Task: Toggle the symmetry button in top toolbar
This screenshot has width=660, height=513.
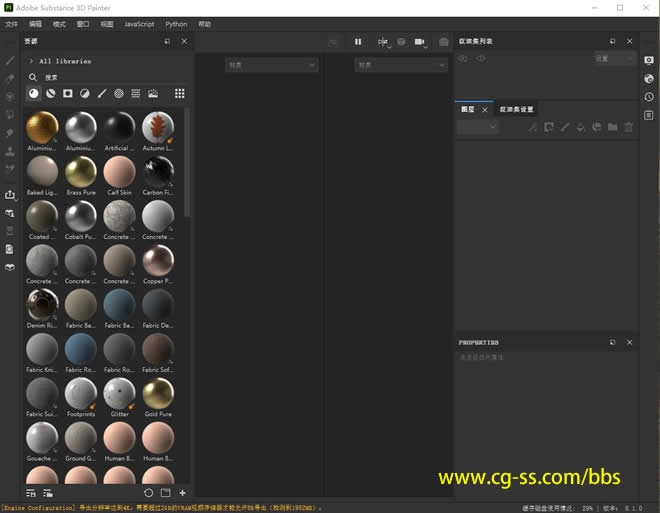Action: coord(382,42)
